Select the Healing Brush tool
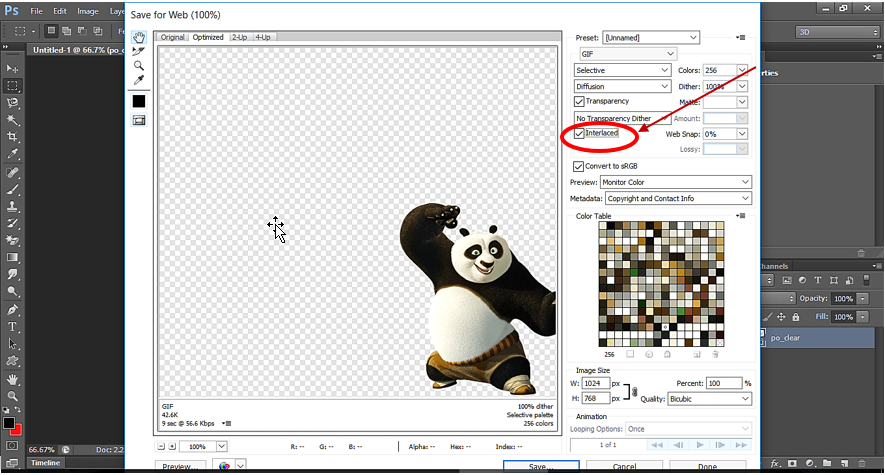Screen dimensions: 885x475 [12, 172]
